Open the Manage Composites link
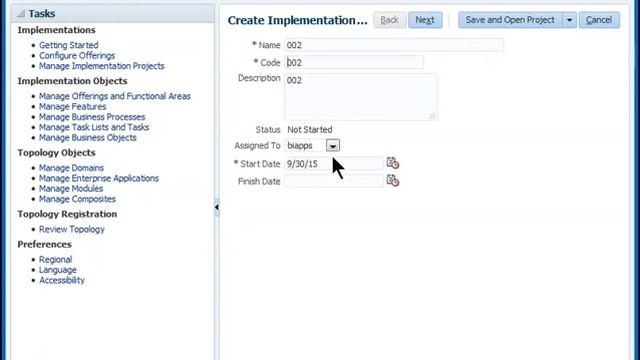The image size is (640, 360). pos(77,199)
